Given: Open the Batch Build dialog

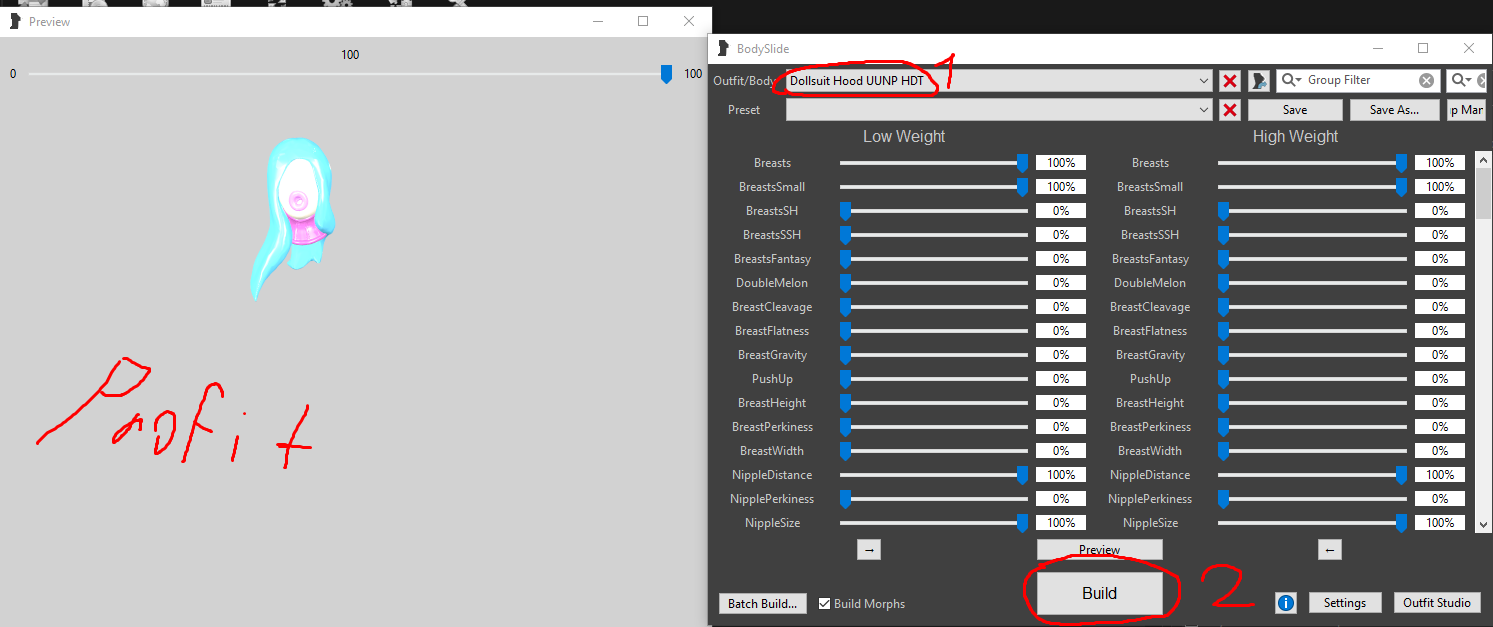Looking at the screenshot, I should 764,604.
